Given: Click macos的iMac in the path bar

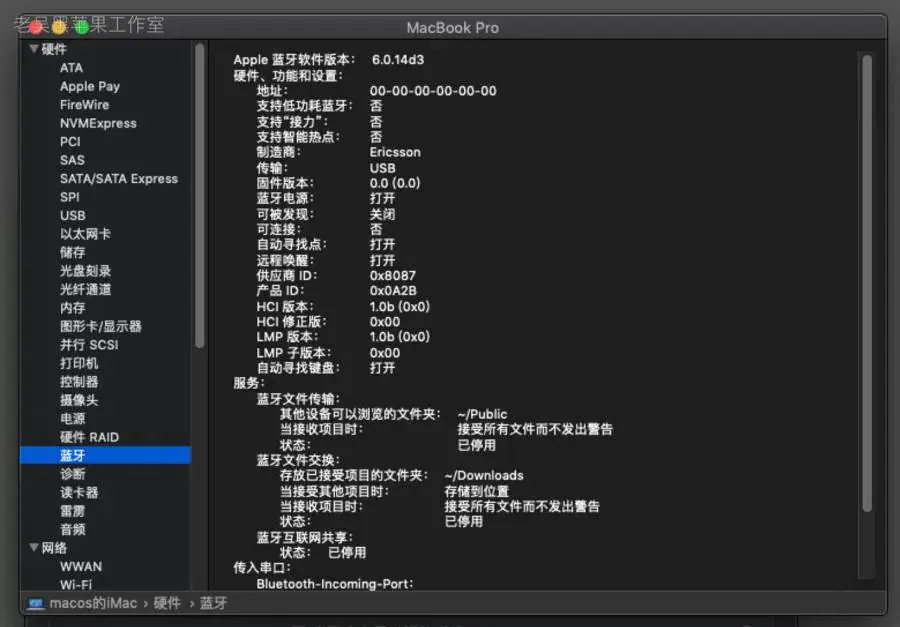Looking at the screenshot, I should [93, 603].
